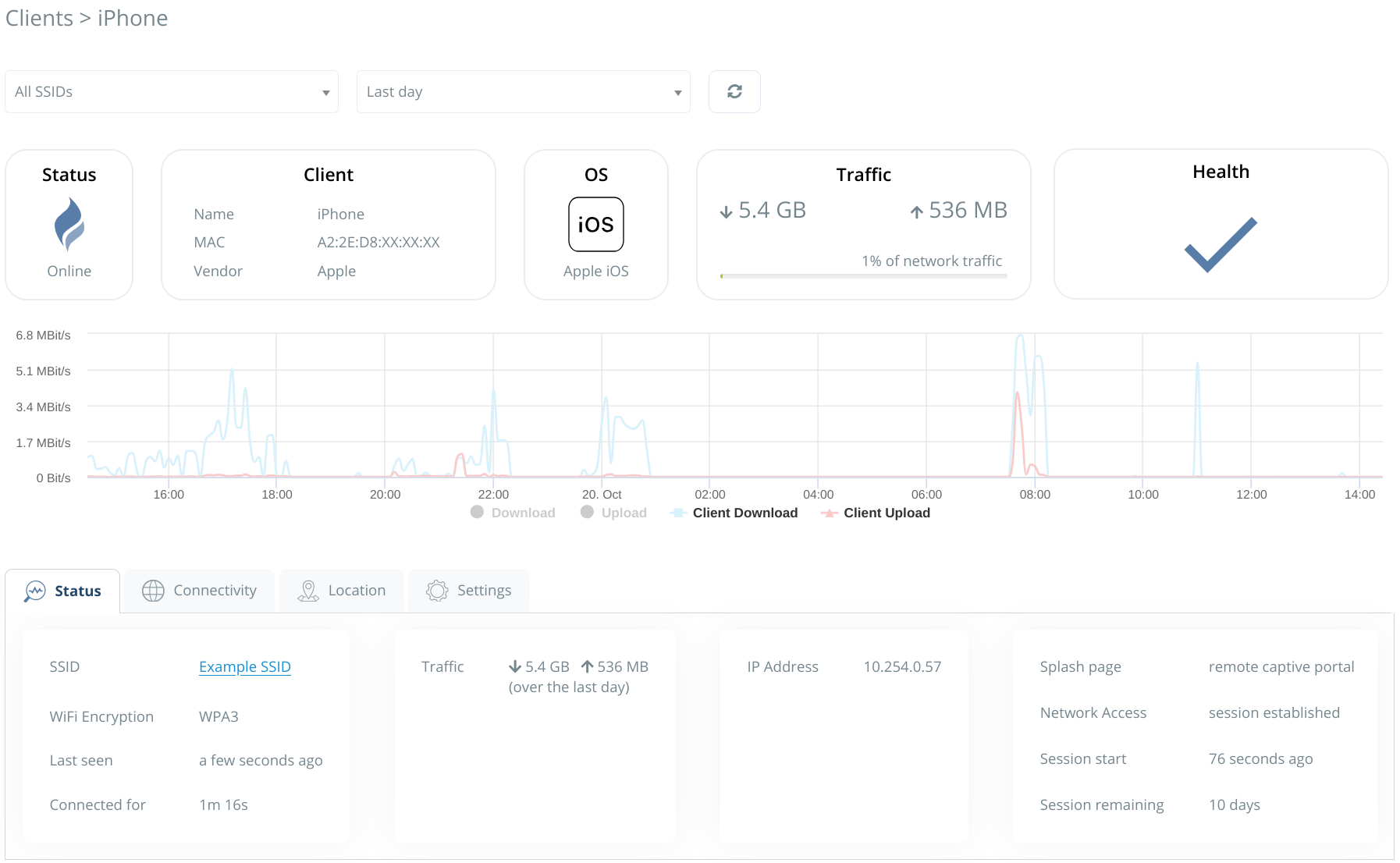The height and width of the screenshot is (863, 1400).
Task: Click the refresh icon button
Action: [734, 92]
